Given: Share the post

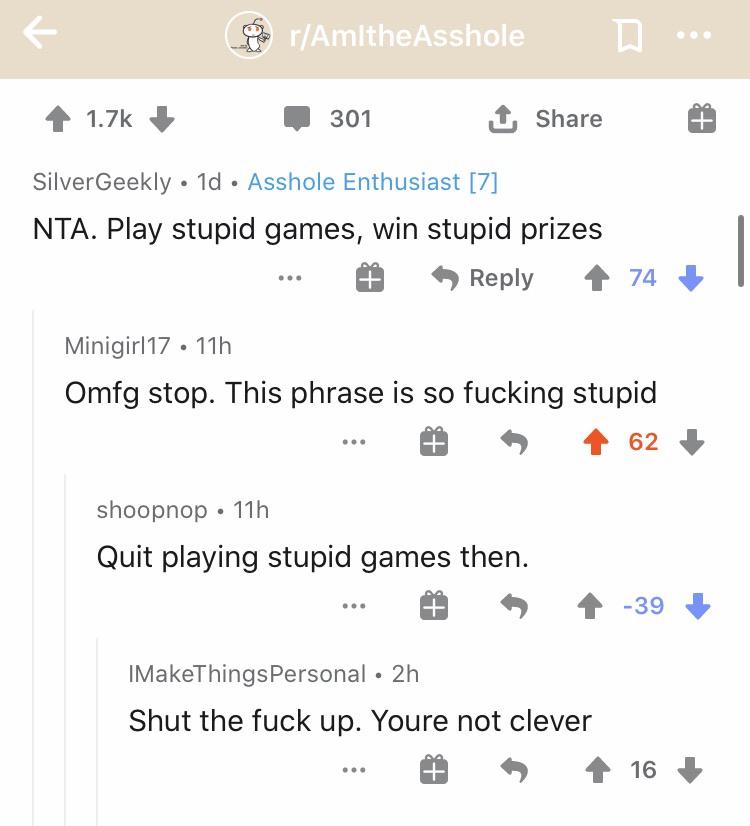Looking at the screenshot, I should pyautogui.click(x=544, y=119).
